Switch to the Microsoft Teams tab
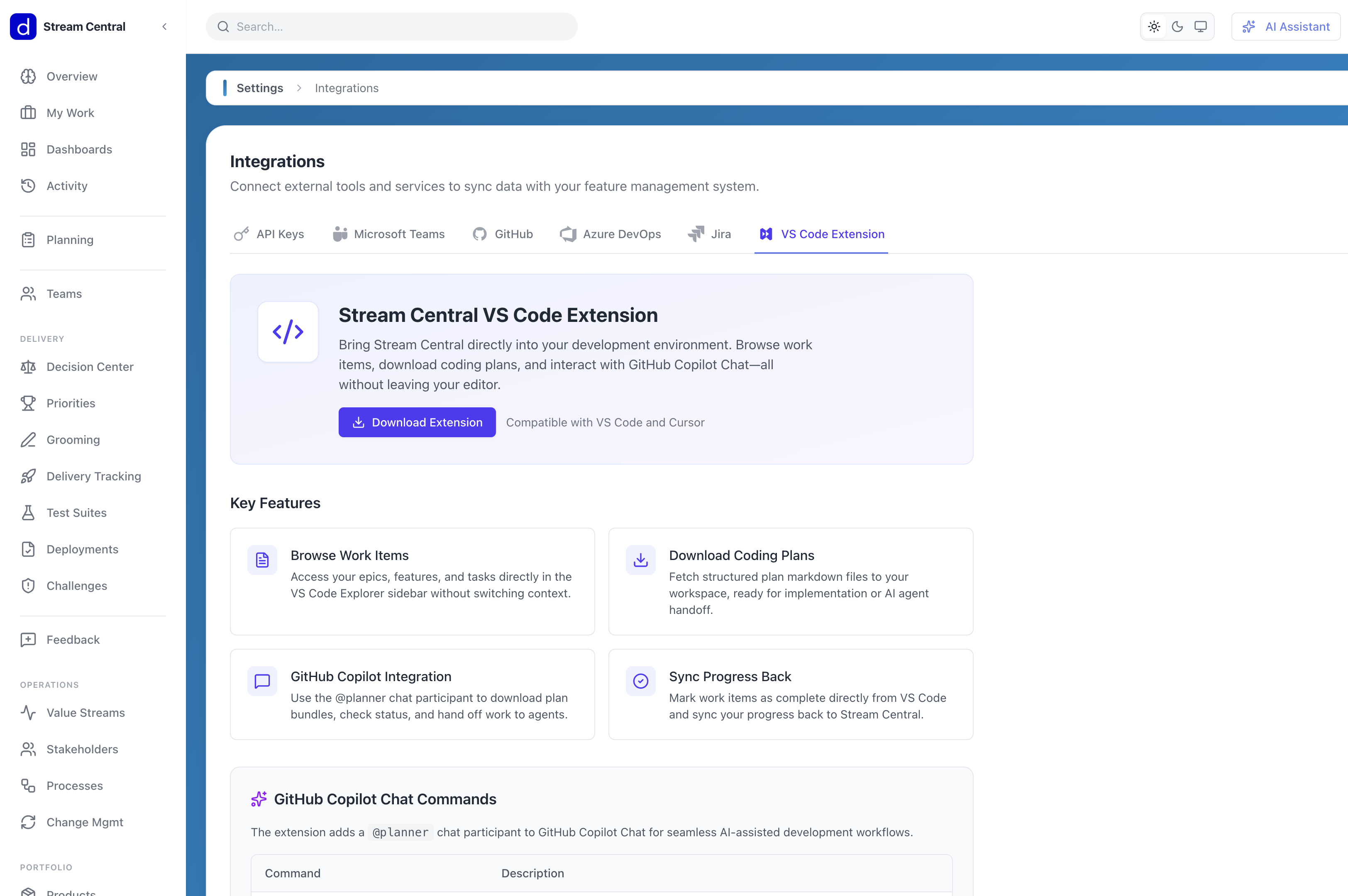This screenshot has width=1348, height=896. tap(389, 234)
